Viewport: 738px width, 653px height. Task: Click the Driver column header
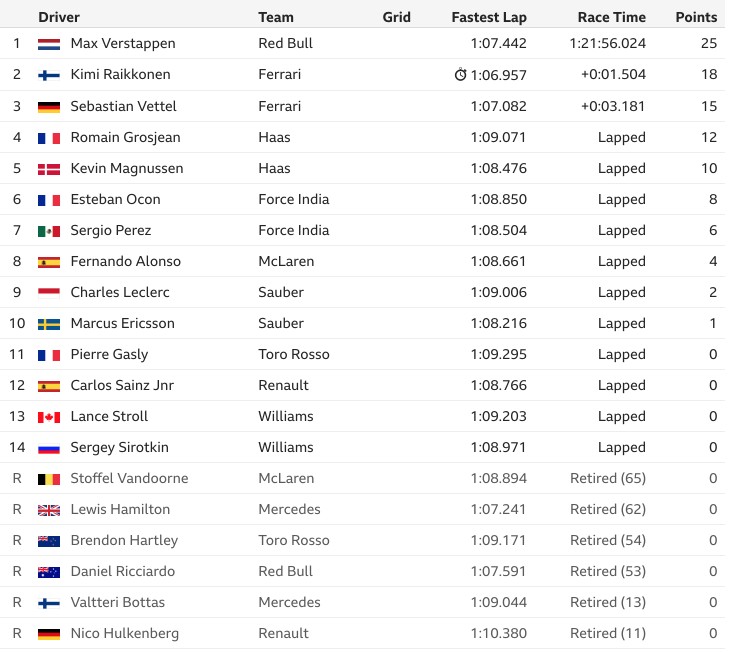(x=59, y=17)
